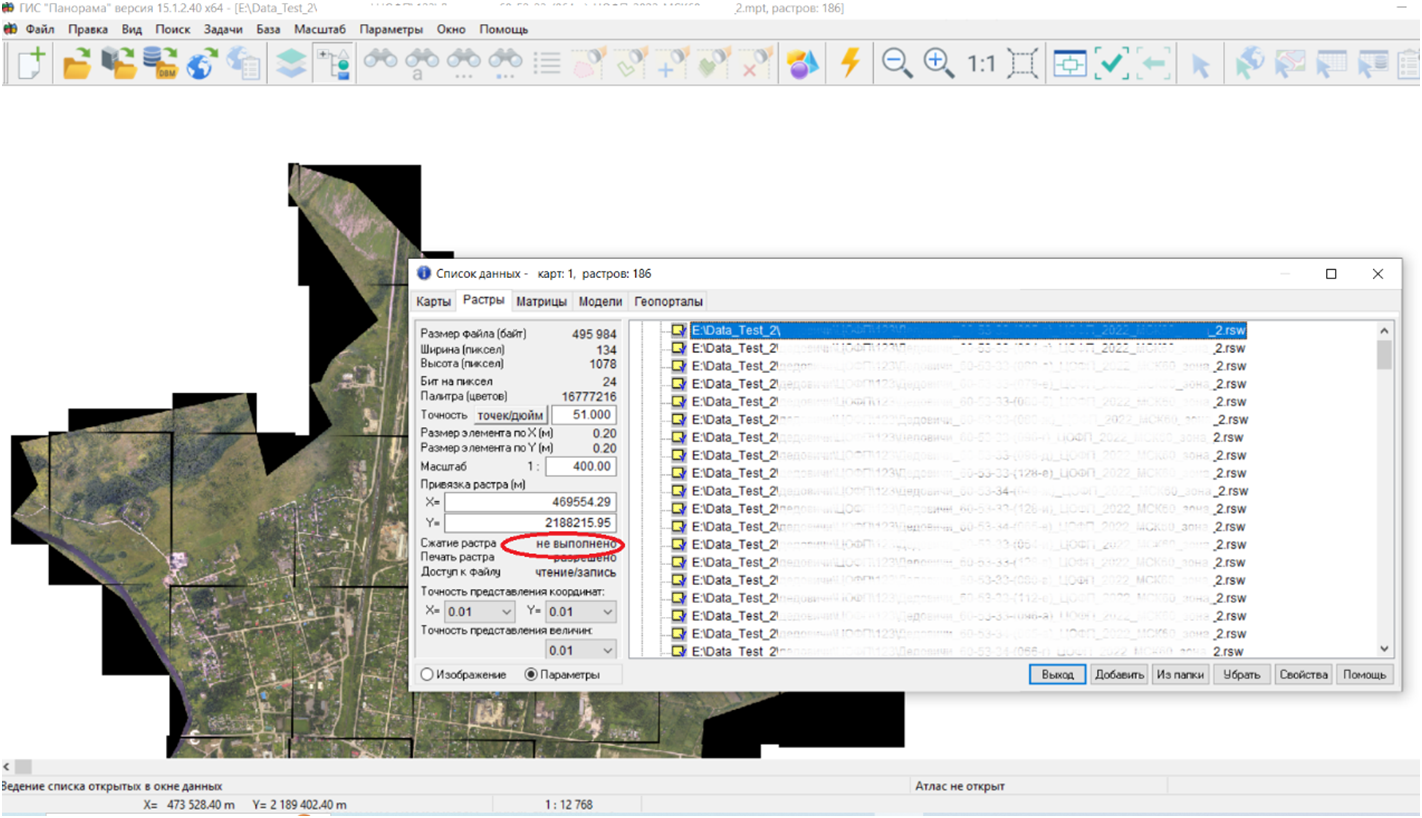The width and height of the screenshot is (1422, 818).
Task: Open the X coordinate precision dropdown
Action: [x=505, y=611]
